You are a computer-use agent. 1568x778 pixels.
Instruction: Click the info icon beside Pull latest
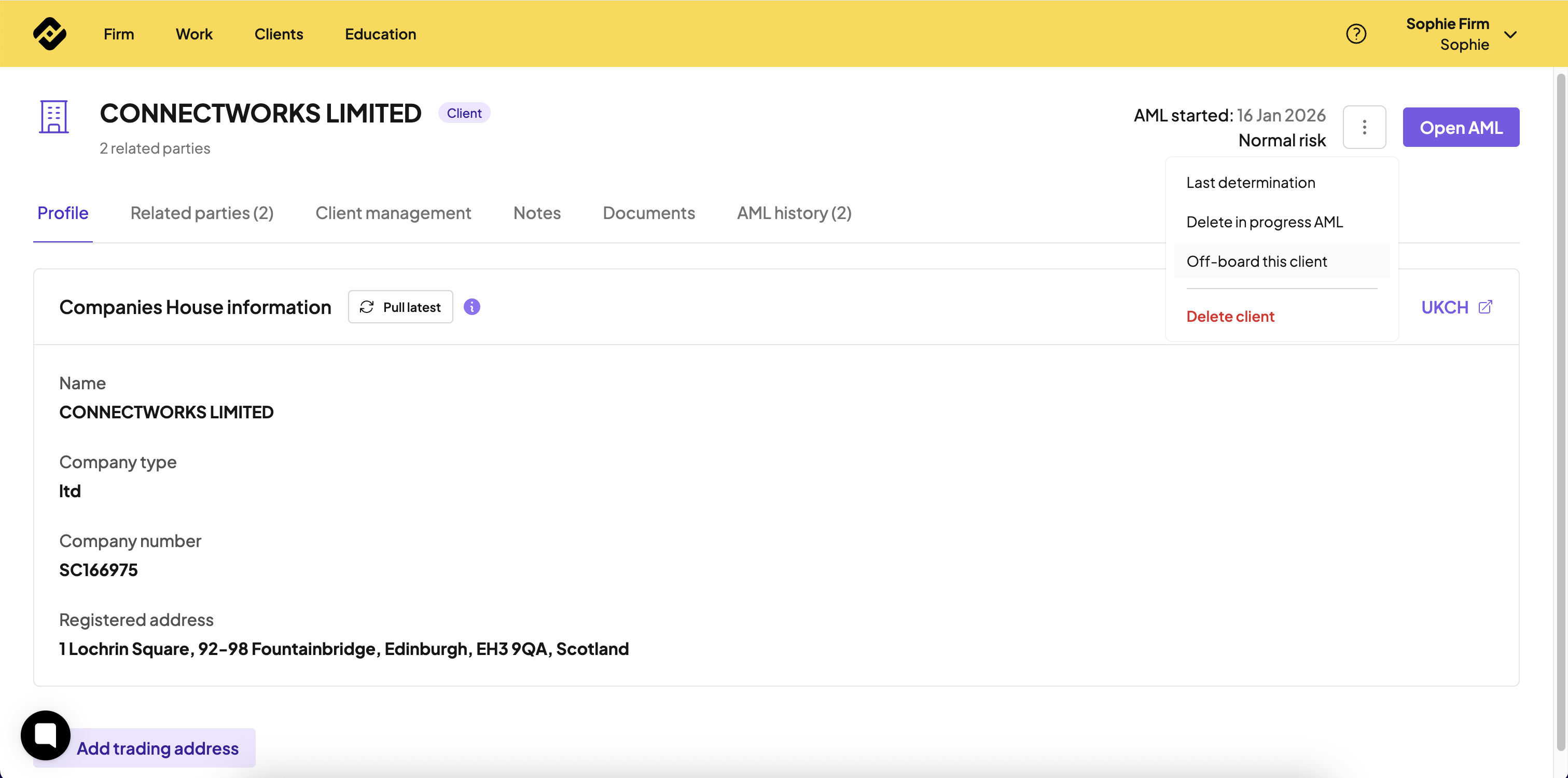471,306
